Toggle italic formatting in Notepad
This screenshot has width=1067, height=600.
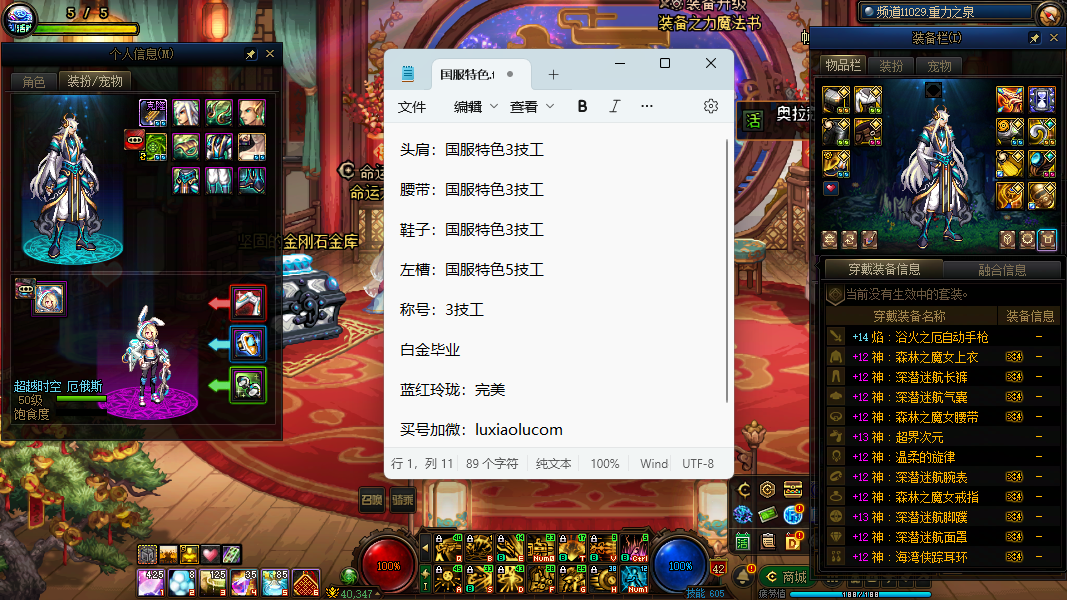(x=614, y=106)
